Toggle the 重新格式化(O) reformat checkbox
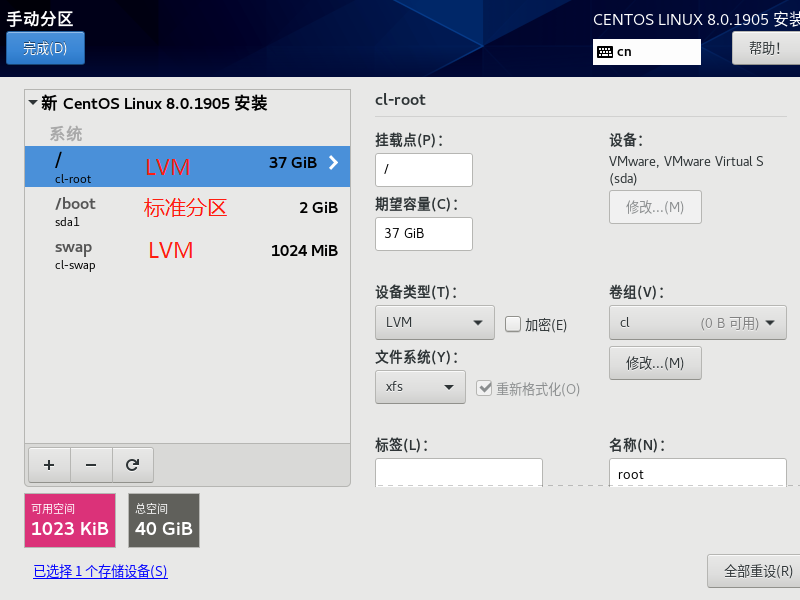The image size is (800, 600). pyautogui.click(x=484, y=388)
